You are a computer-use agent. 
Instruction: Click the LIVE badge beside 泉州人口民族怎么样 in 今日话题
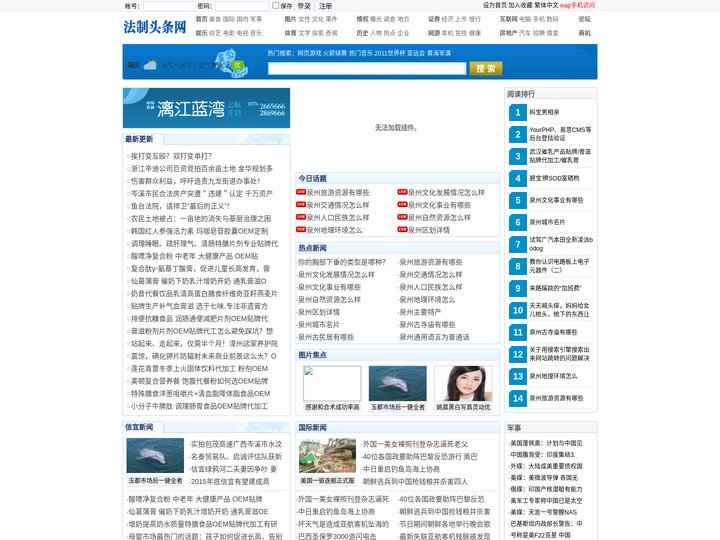pos(301,217)
